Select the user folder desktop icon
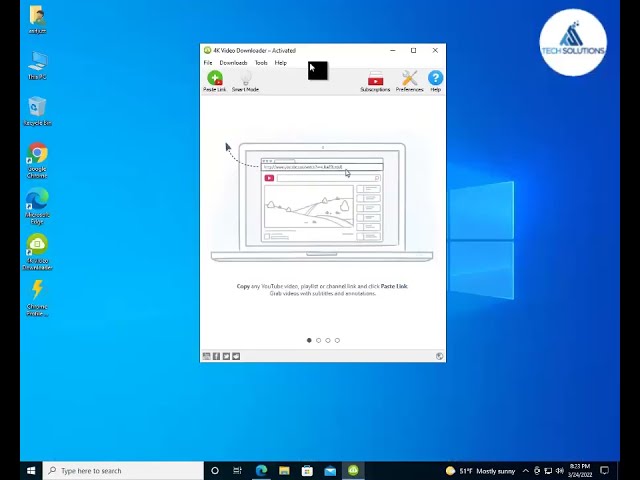Viewport: 640px width, 480px height. (x=37, y=20)
